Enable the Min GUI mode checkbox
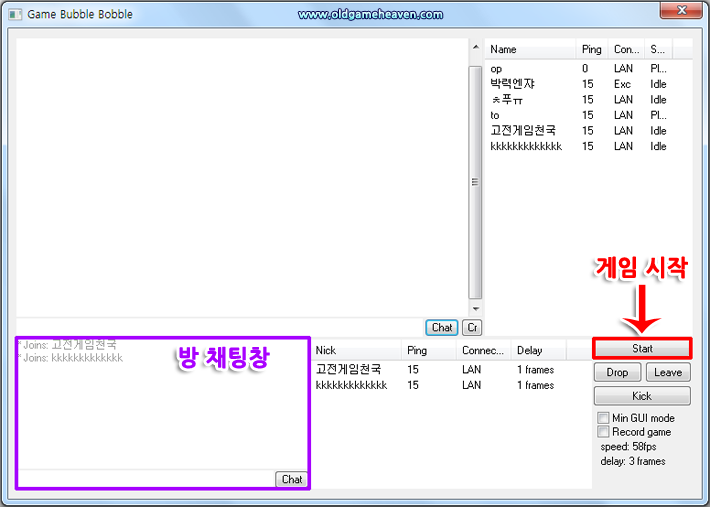Viewport: 710px width, 507px height. (603, 417)
